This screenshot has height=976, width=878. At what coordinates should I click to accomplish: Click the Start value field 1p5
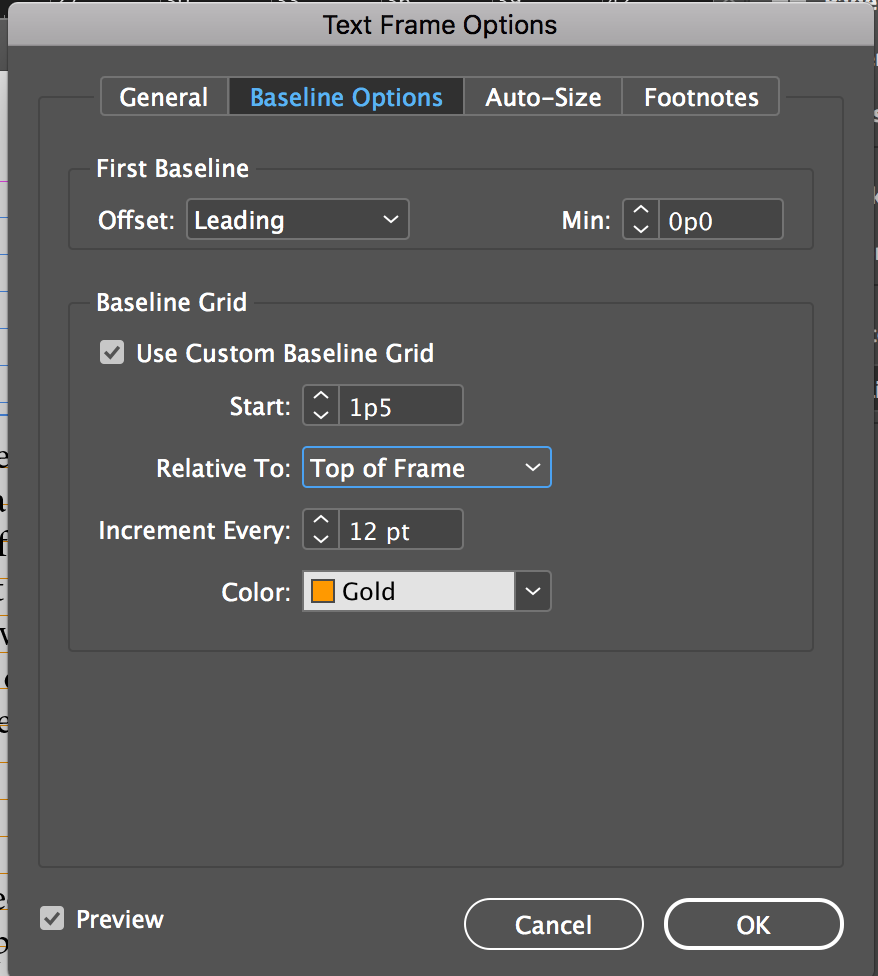coord(400,406)
